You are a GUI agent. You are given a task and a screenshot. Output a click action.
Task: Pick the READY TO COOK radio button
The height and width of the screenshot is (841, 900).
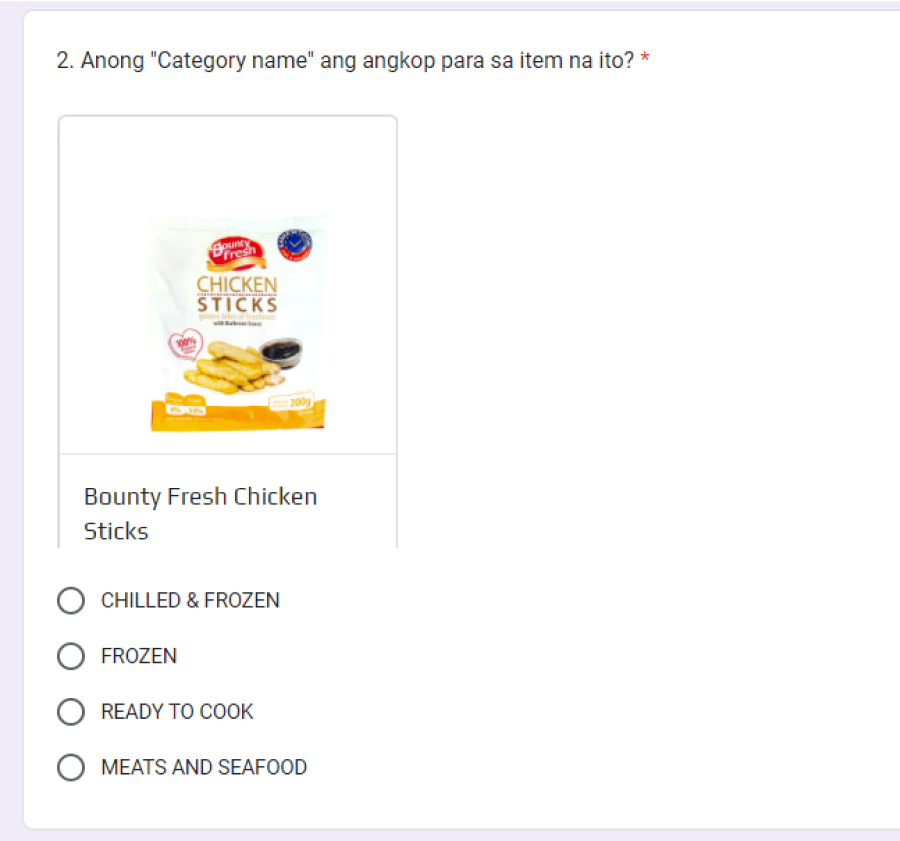coord(71,712)
